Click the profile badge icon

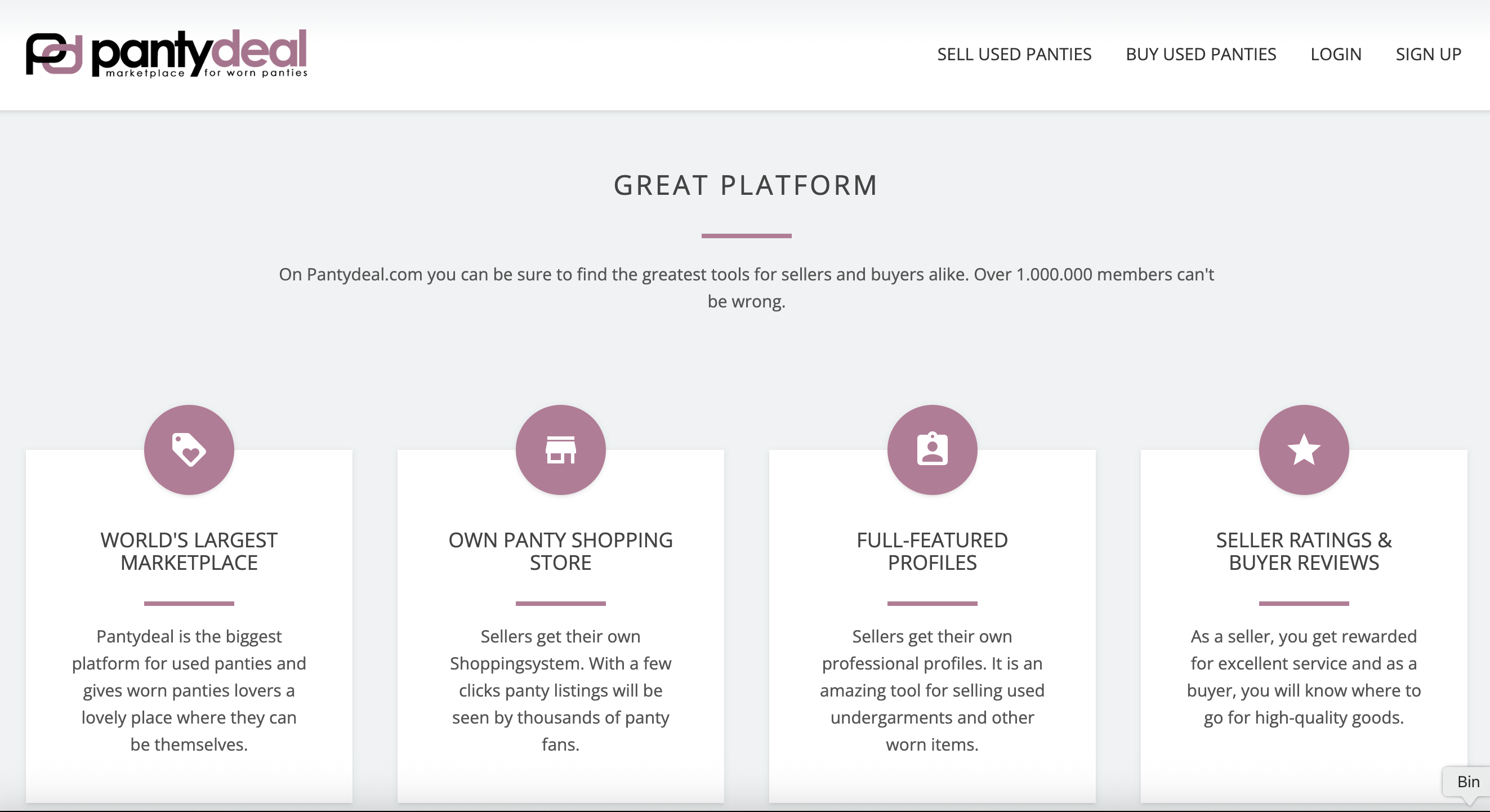(x=933, y=450)
